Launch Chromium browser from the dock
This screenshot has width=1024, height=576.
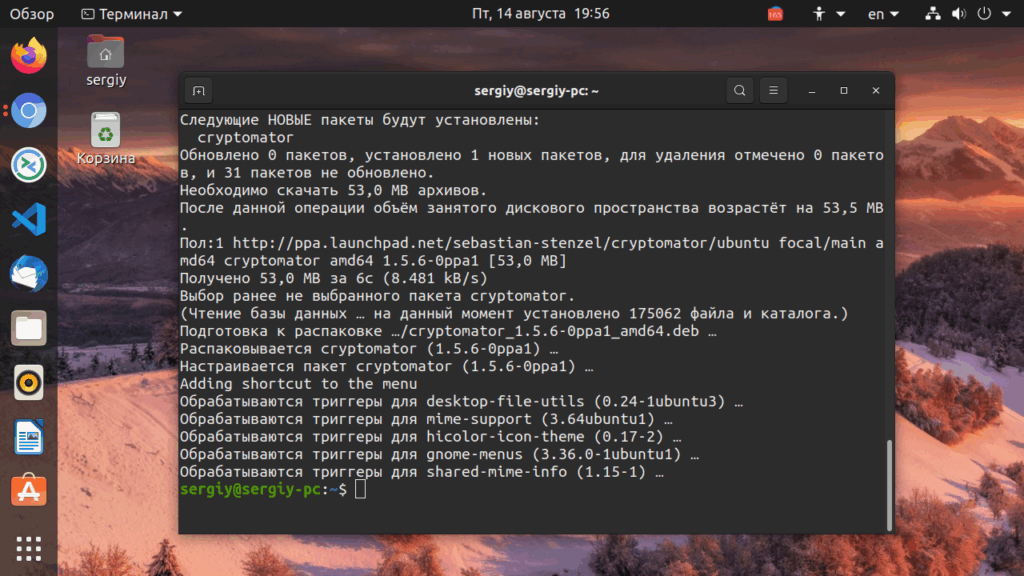[29, 110]
